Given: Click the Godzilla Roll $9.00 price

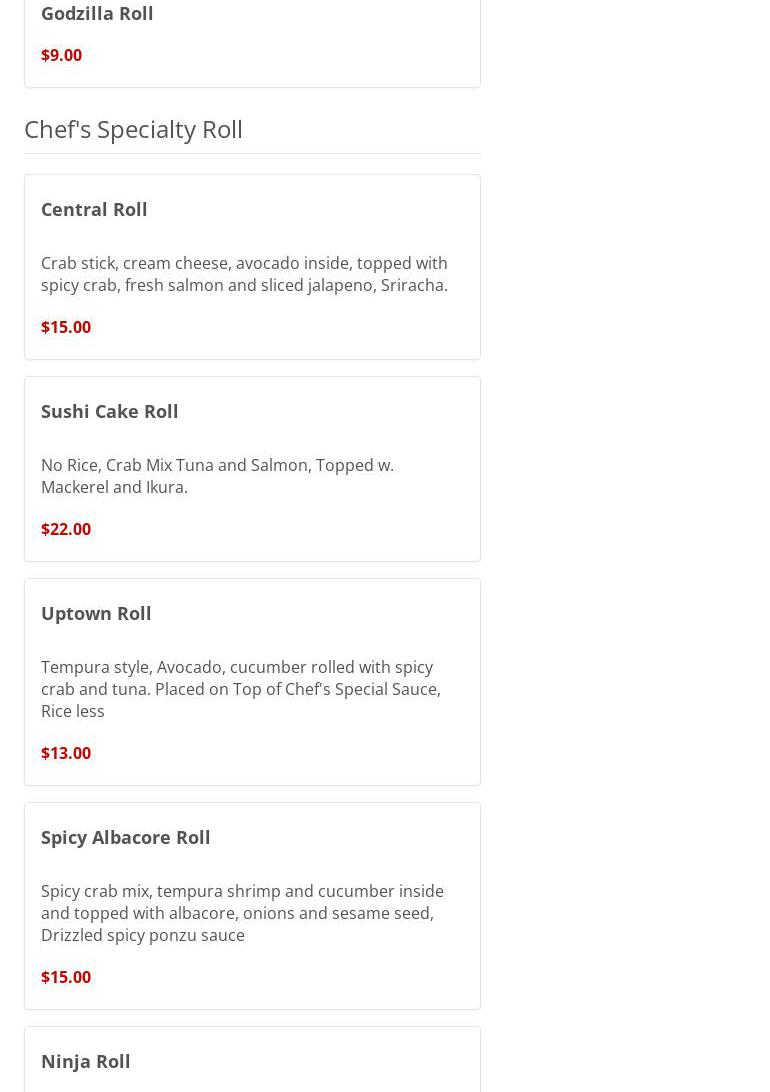Looking at the screenshot, I should 61,55.
